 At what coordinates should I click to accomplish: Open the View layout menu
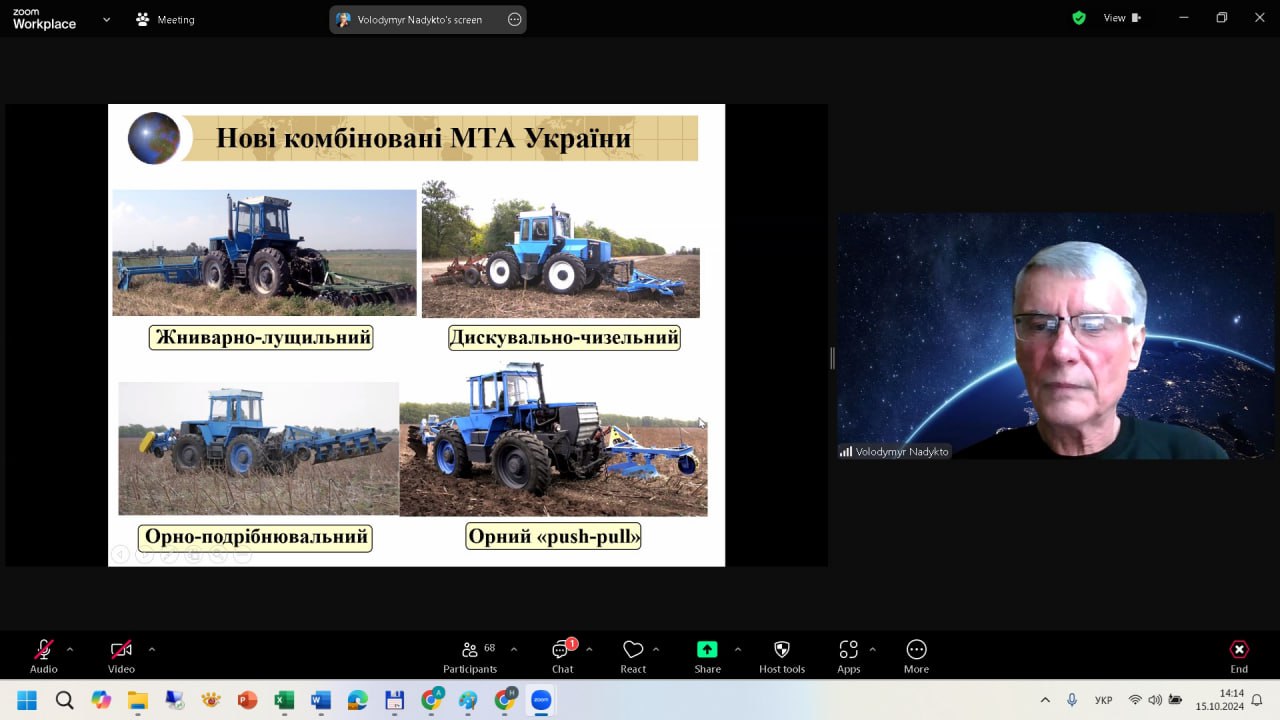pyautogui.click(x=1121, y=18)
